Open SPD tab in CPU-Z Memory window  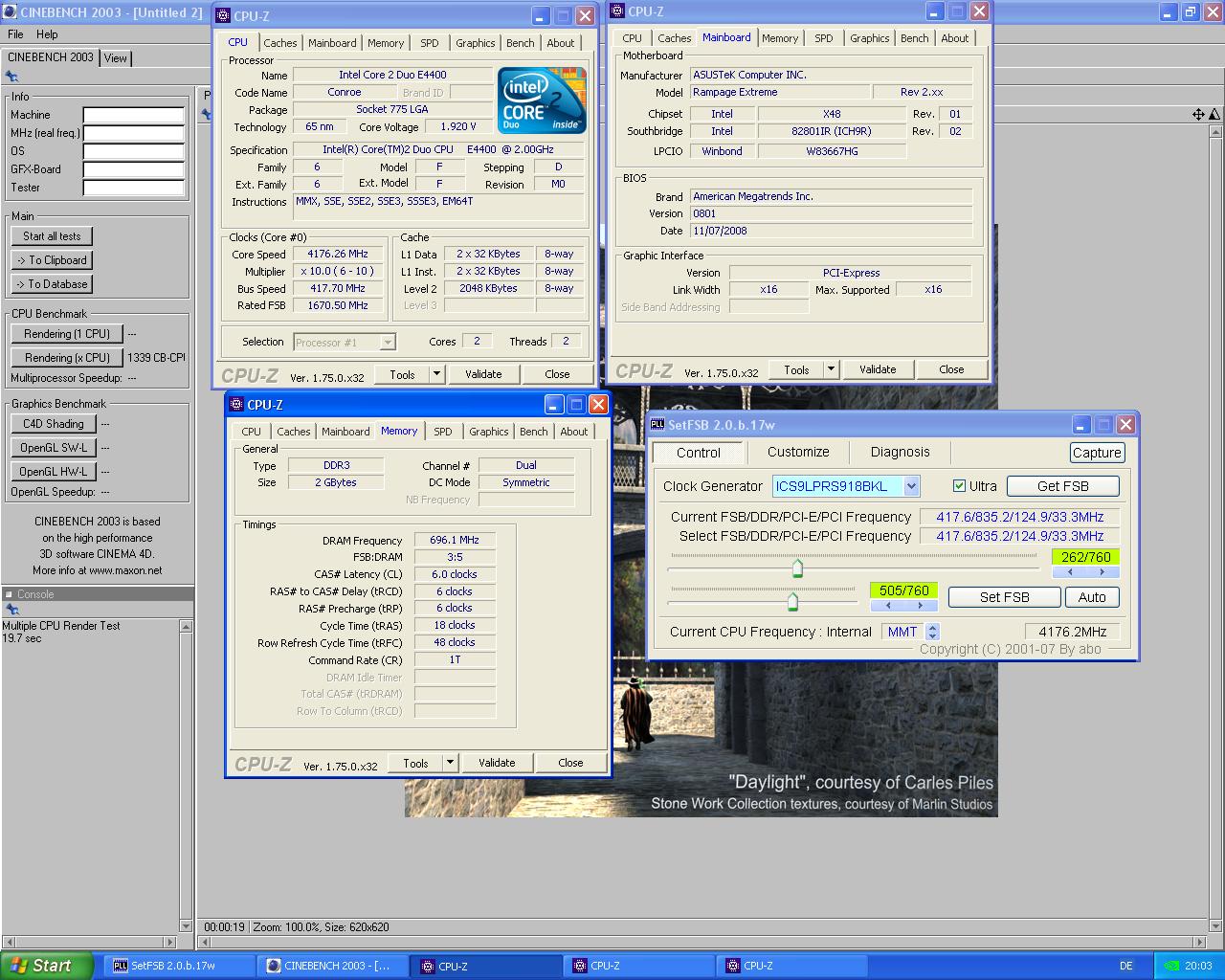tap(443, 432)
